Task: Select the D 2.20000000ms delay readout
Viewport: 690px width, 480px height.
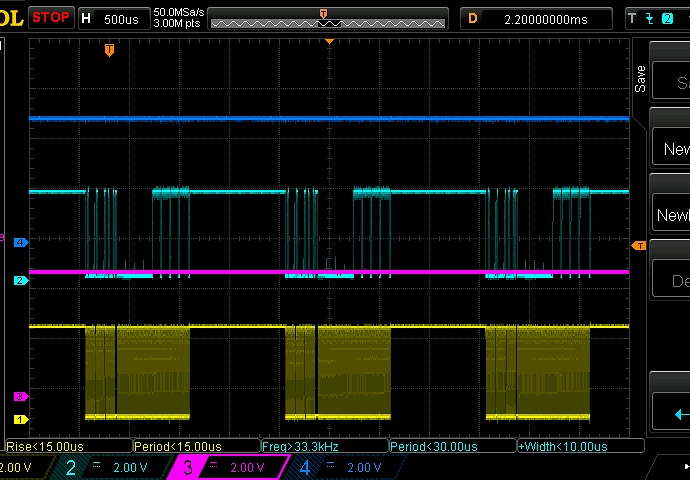Action: coord(536,19)
